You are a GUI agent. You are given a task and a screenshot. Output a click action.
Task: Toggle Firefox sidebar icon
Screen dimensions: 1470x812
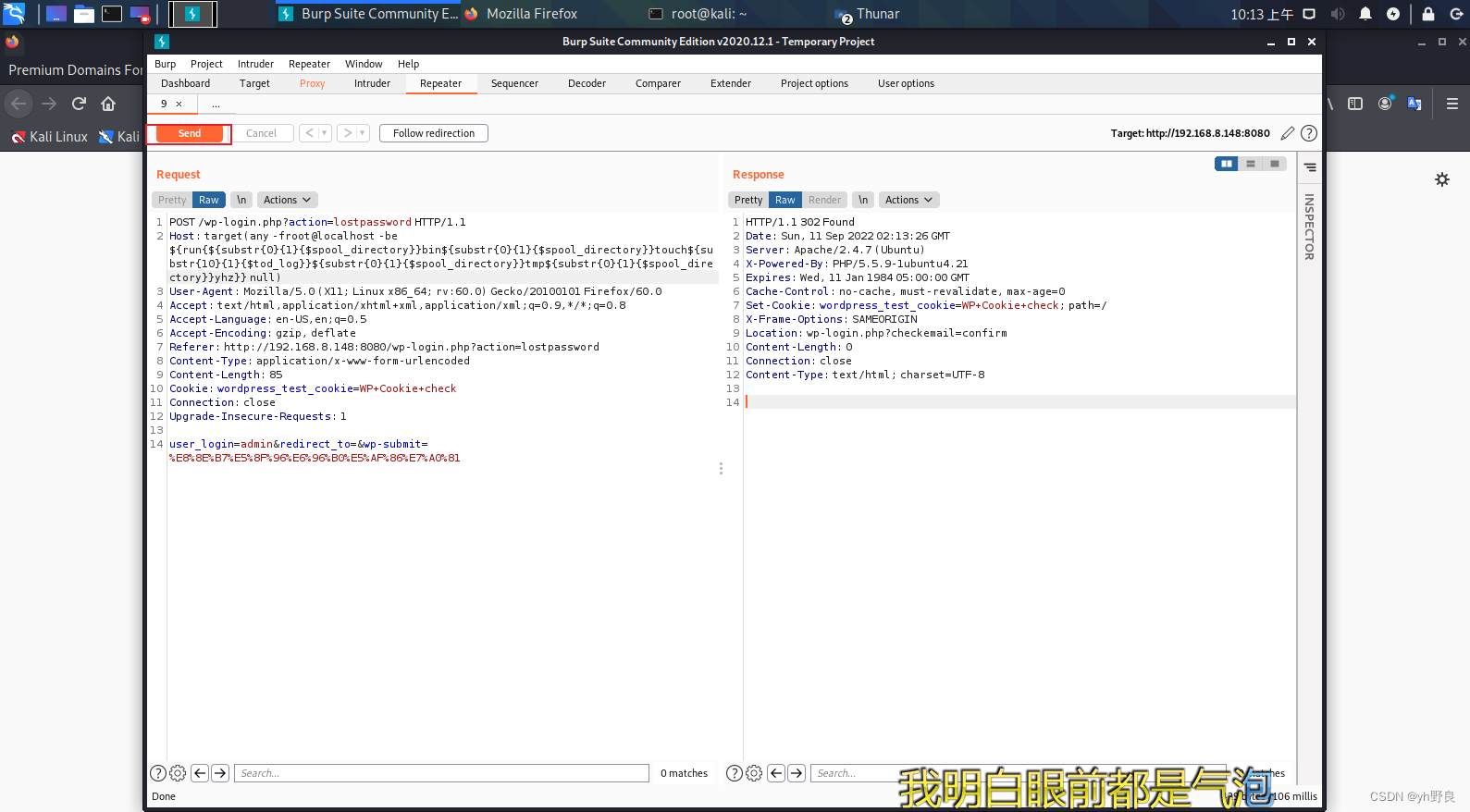(1355, 104)
